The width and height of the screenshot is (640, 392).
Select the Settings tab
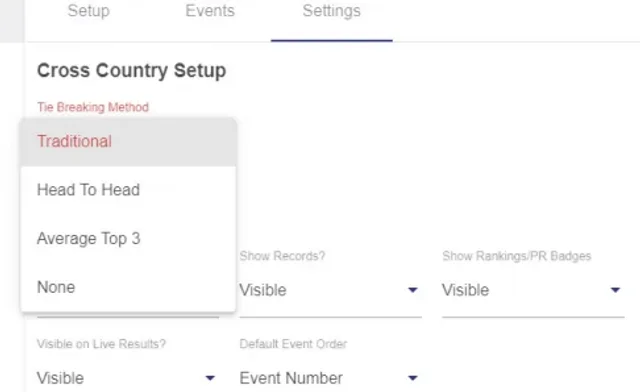point(331,11)
